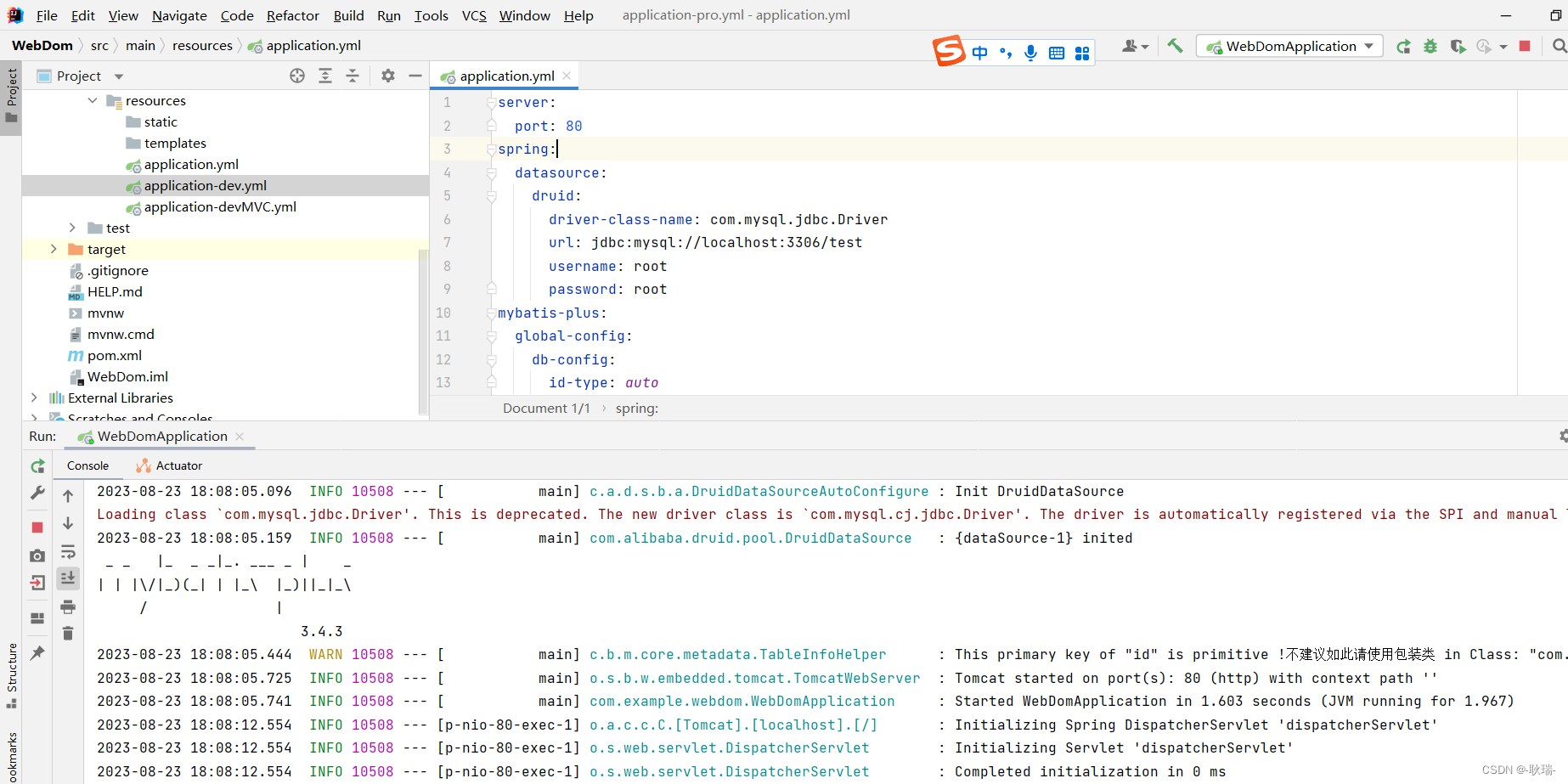Open Run panel wrench settings
The height and width of the screenshot is (784, 1568).
(37, 493)
